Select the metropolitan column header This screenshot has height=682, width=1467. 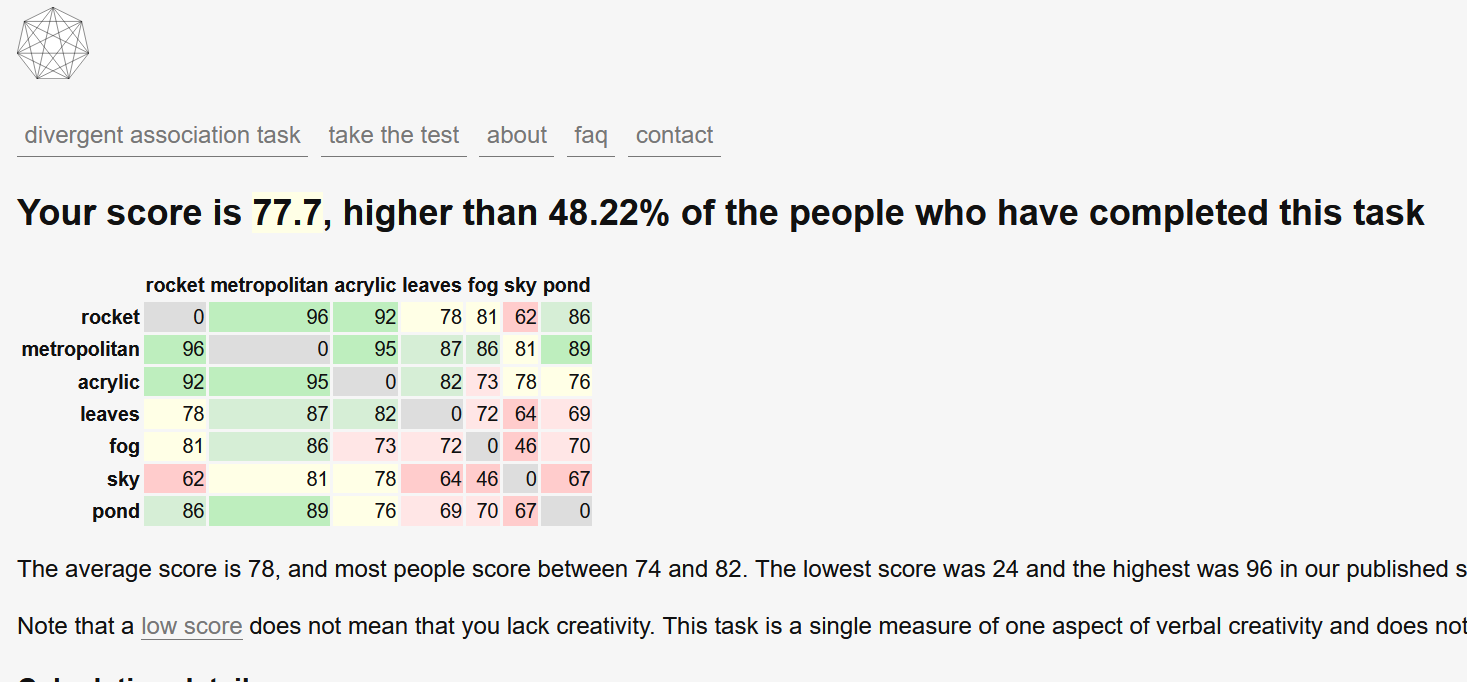pos(269,285)
